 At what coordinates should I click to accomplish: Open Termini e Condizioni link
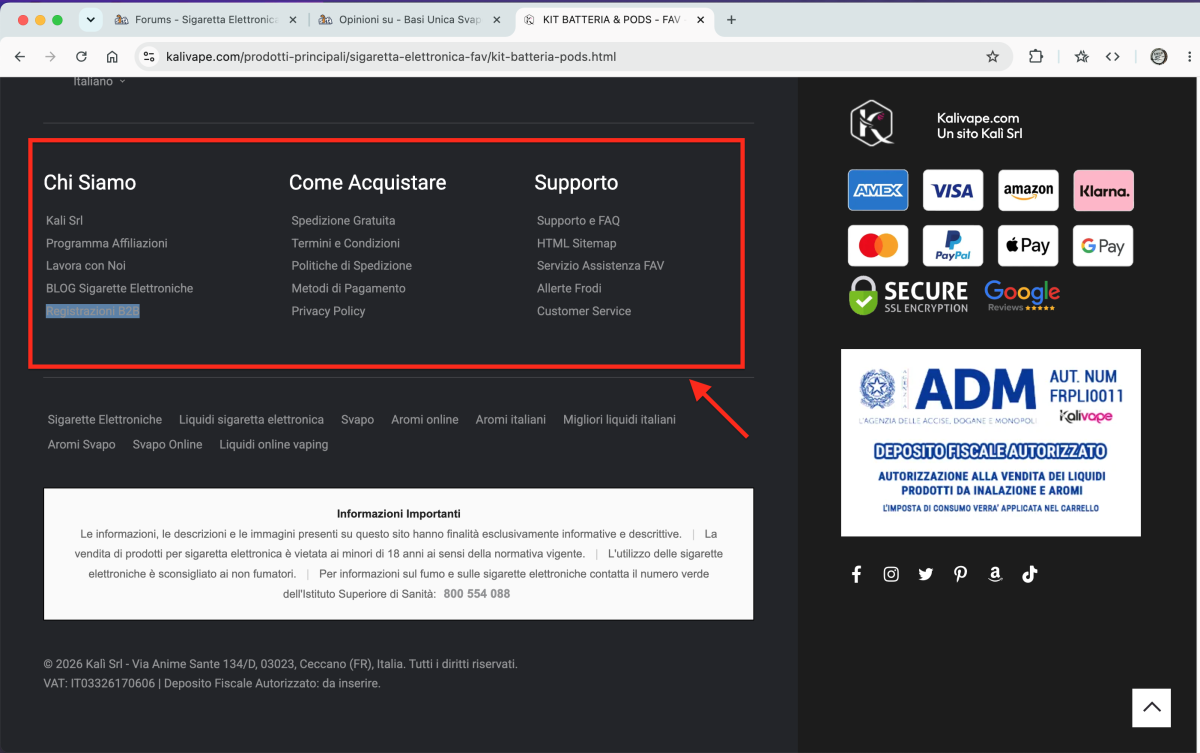click(345, 243)
